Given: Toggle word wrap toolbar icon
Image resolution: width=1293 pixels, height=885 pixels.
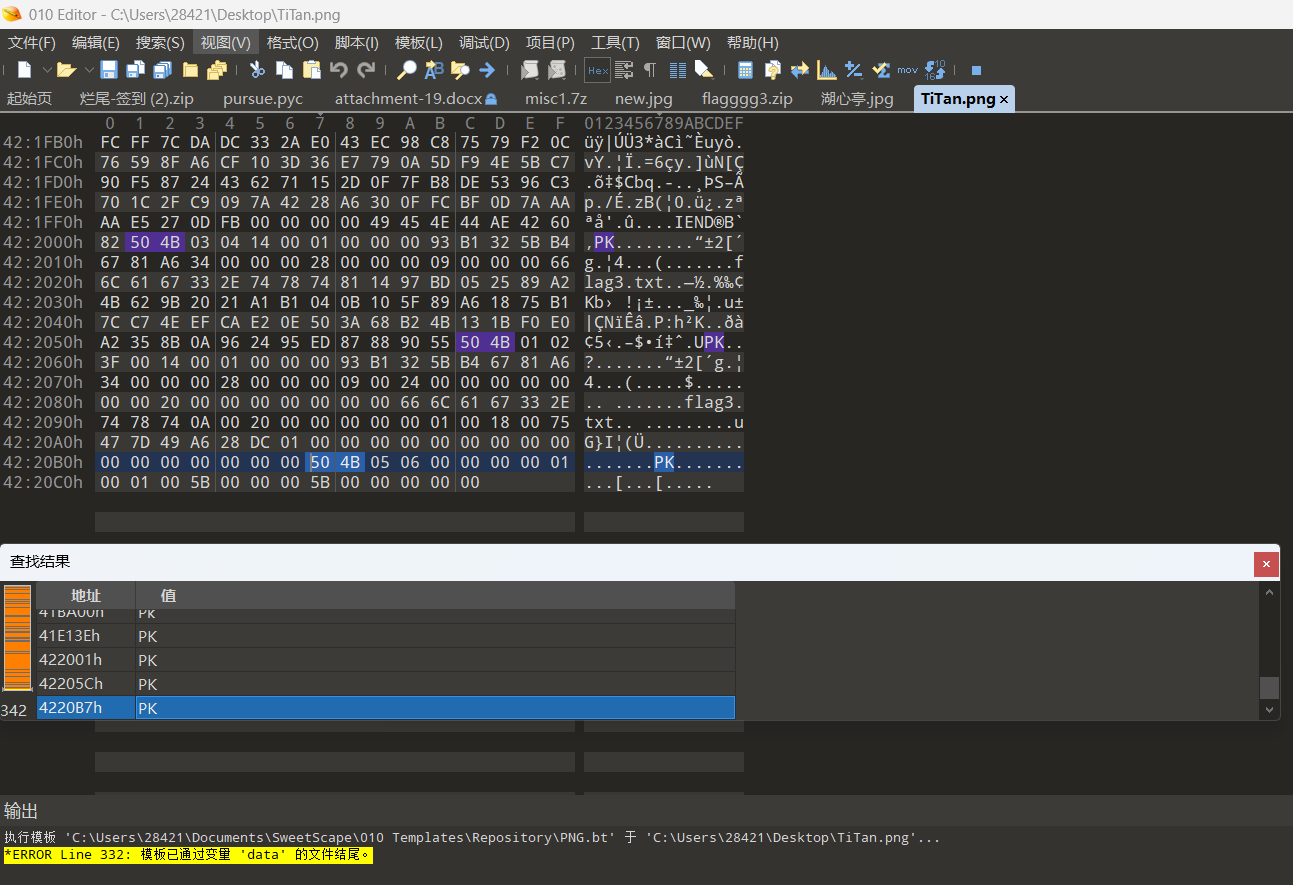Looking at the screenshot, I should [x=624, y=70].
